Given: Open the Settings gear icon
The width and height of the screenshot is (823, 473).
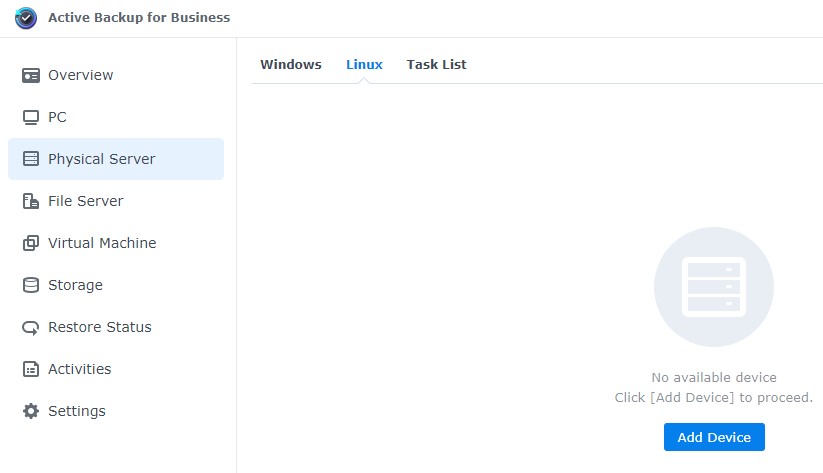Looking at the screenshot, I should [x=30, y=411].
